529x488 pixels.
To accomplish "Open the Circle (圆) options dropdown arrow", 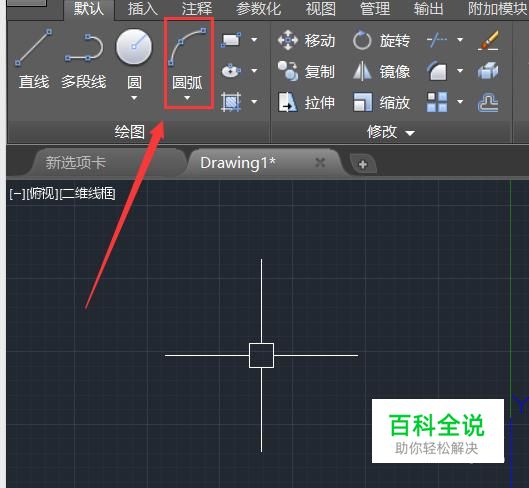I will (x=134, y=98).
